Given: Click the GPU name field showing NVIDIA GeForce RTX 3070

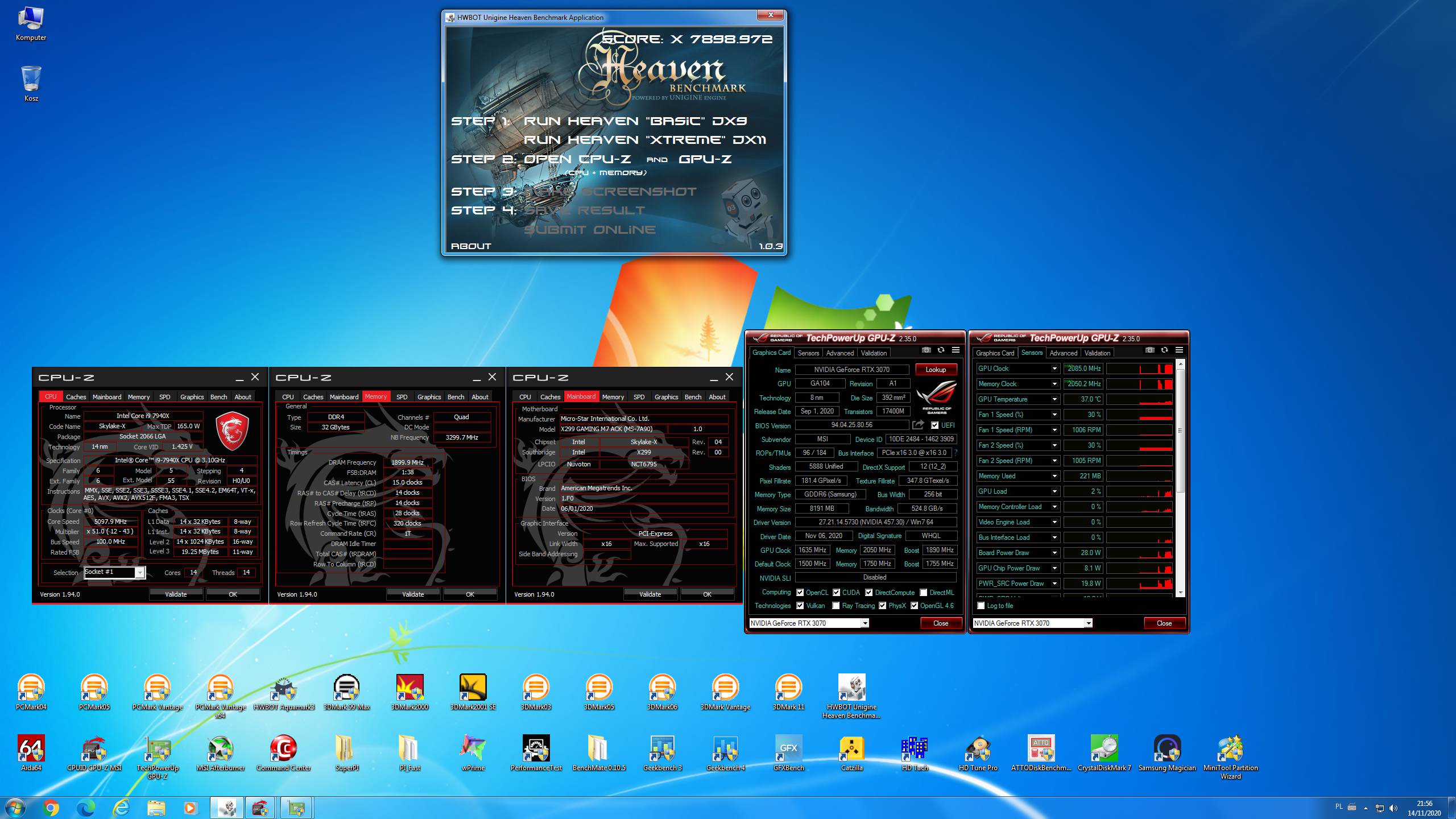Looking at the screenshot, I should [851, 370].
